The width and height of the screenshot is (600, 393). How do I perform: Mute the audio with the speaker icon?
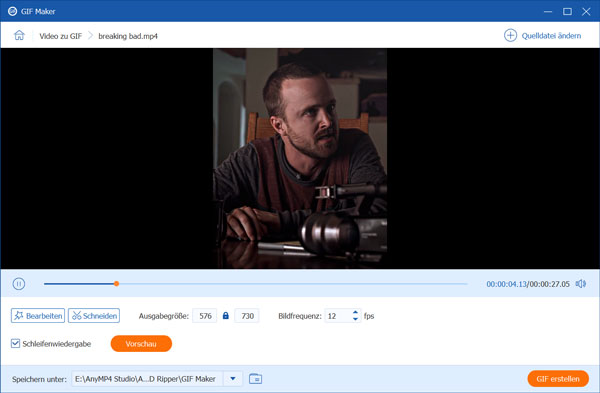(580, 284)
